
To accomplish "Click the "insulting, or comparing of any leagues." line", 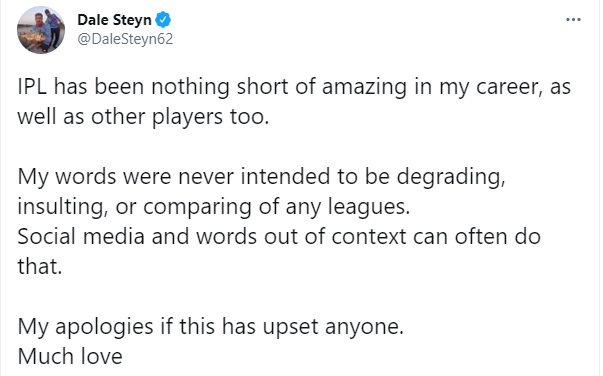I will tap(214, 207).
